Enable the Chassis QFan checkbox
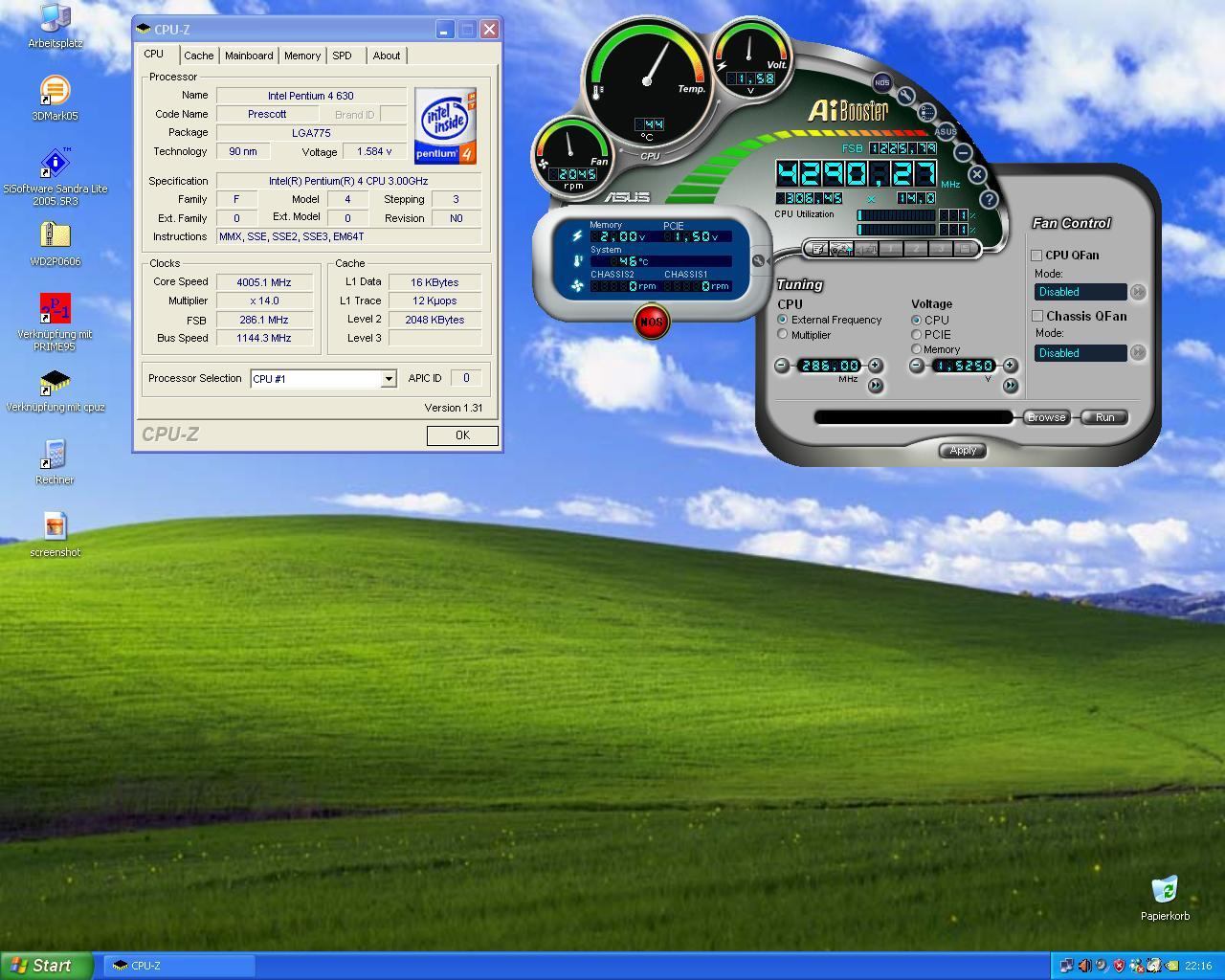Image resolution: width=1225 pixels, height=980 pixels. coord(1036,316)
